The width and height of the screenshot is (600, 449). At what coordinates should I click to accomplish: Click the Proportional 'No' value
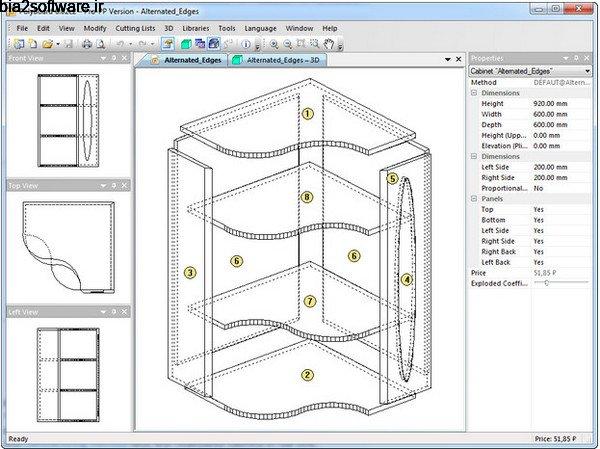(538, 188)
